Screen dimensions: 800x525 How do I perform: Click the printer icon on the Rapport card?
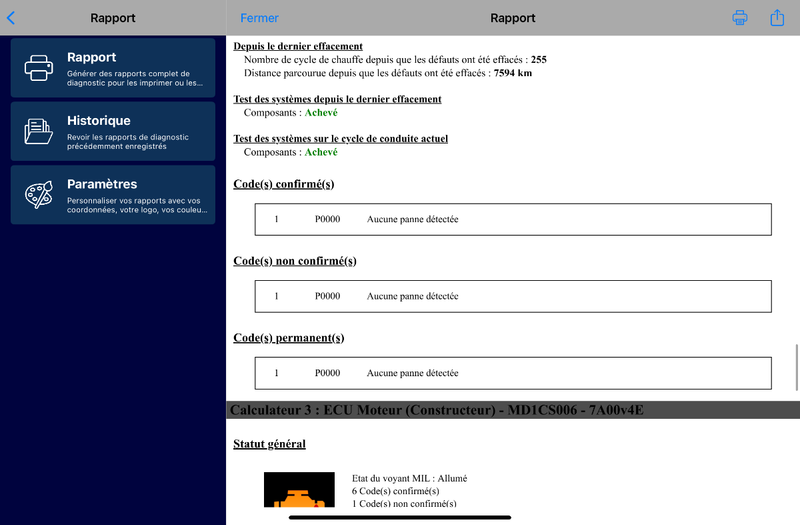point(39,68)
